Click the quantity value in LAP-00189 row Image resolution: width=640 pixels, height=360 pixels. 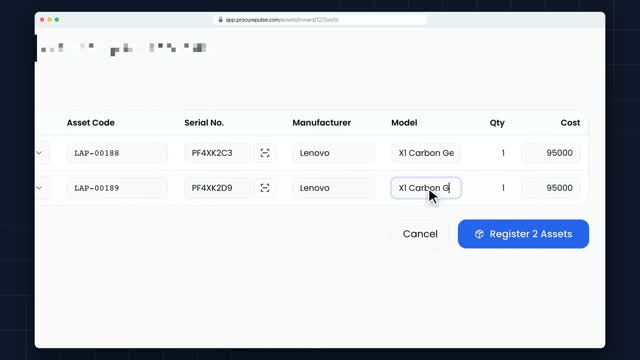(x=503, y=188)
